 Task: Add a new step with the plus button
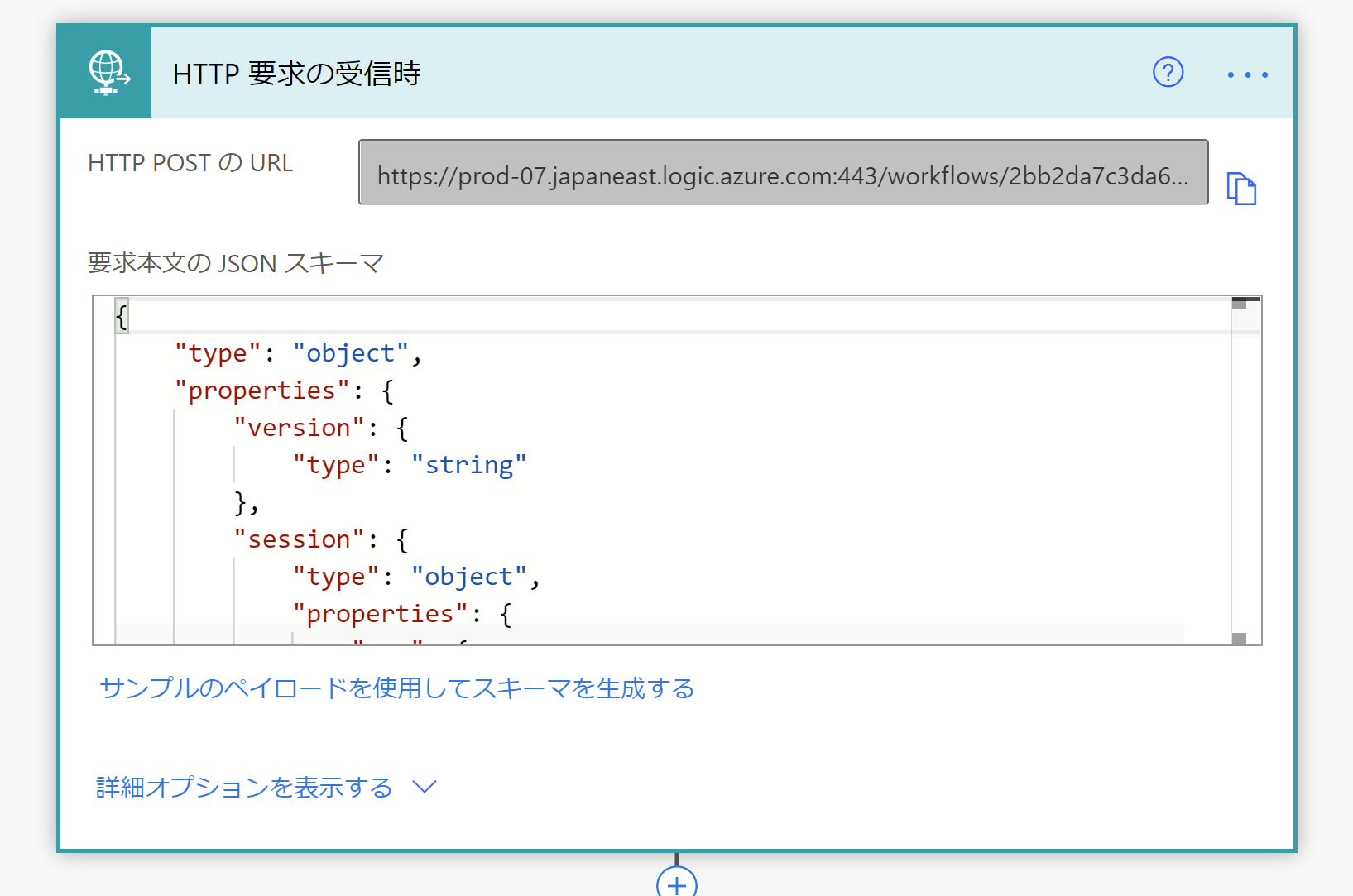click(x=677, y=884)
